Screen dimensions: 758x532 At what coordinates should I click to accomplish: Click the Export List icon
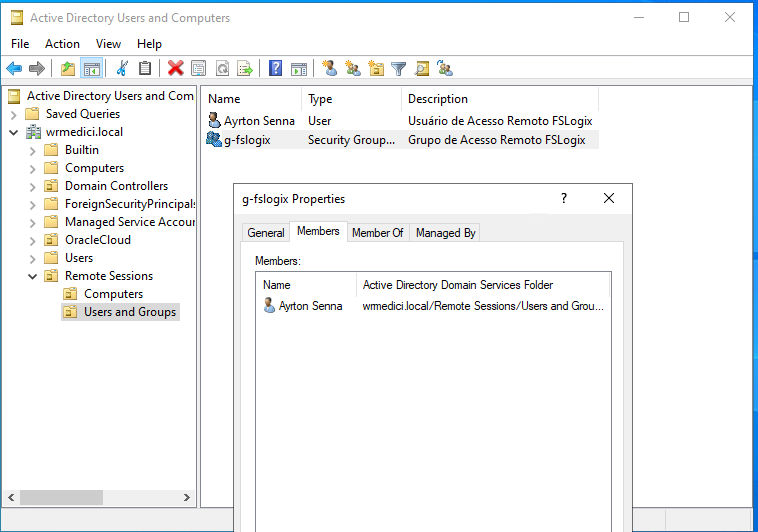coord(245,69)
